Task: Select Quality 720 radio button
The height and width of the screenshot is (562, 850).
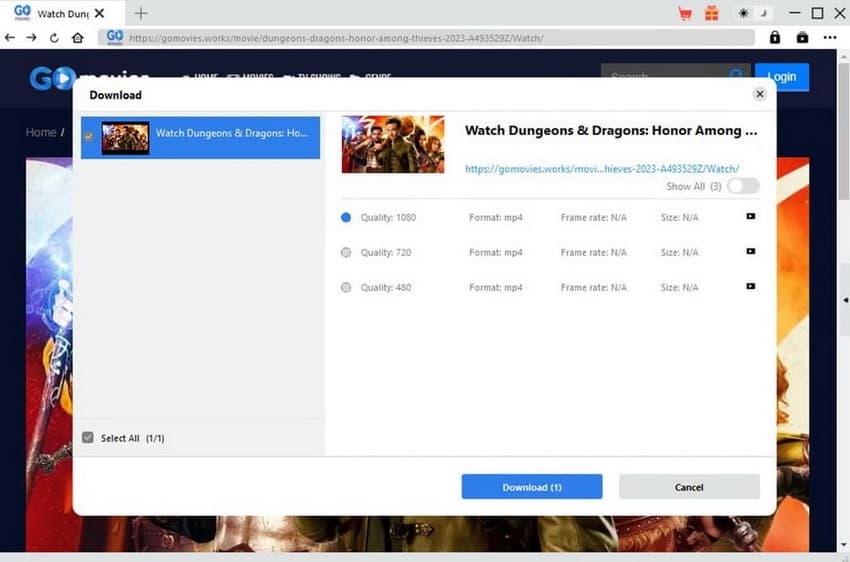Action: (x=346, y=252)
